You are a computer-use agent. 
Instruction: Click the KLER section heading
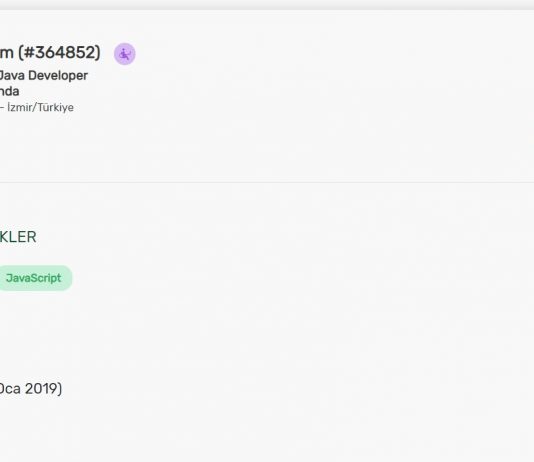(18, 237)
